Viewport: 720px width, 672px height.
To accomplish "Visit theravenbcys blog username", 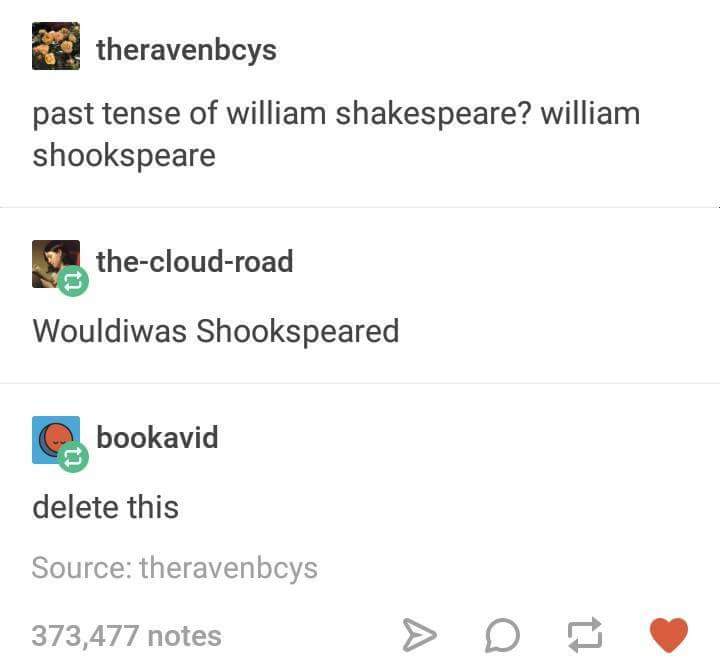I will (186, 49).
